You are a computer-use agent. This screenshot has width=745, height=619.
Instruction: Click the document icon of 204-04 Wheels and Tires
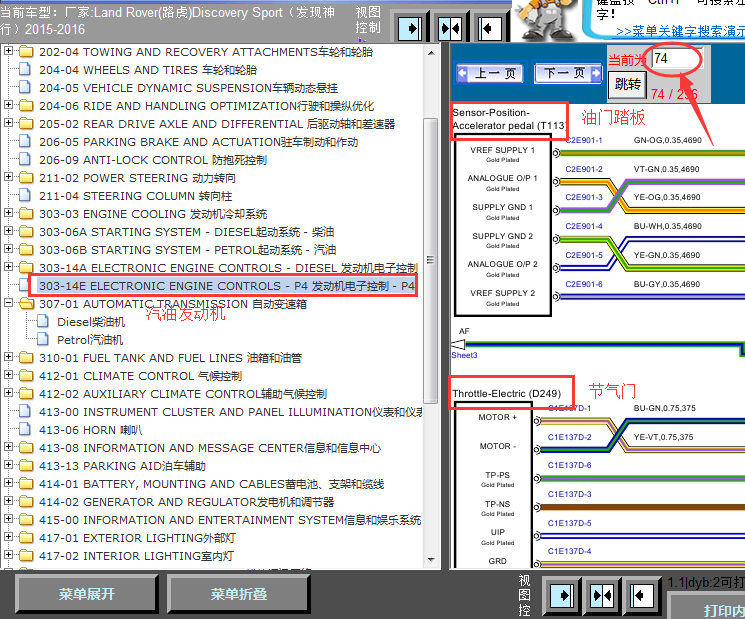(25, 69)
